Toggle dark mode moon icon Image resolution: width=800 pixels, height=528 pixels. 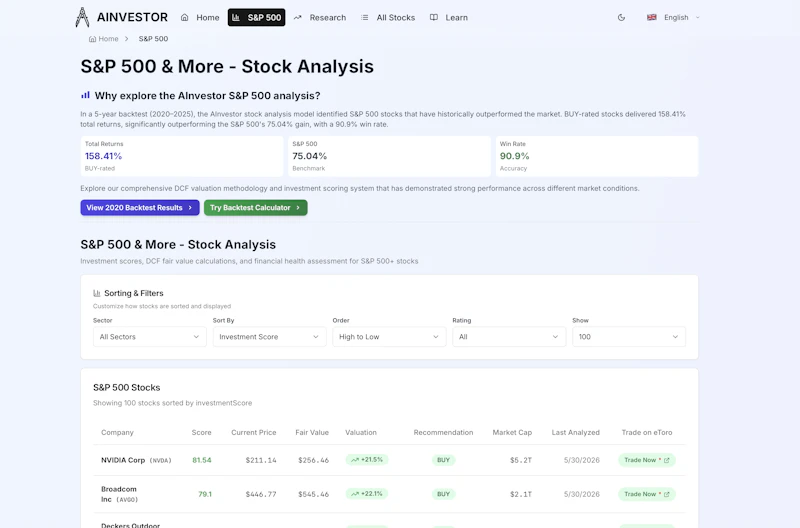(621, 17)
